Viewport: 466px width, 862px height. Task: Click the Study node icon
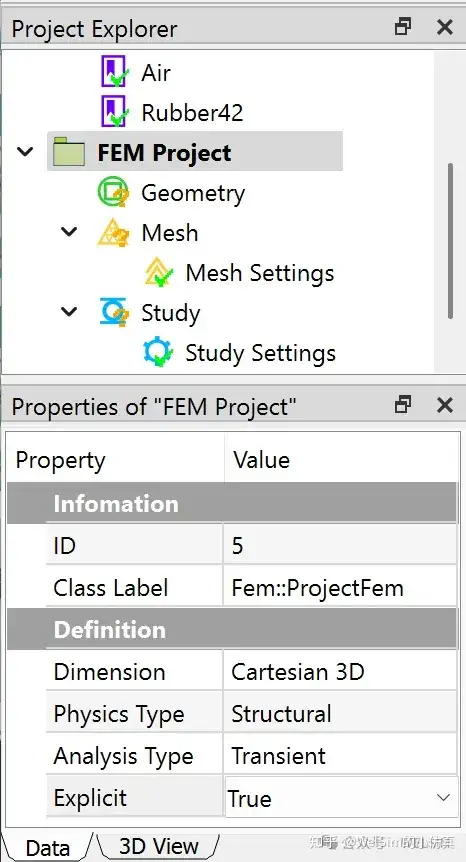point(114,312)
